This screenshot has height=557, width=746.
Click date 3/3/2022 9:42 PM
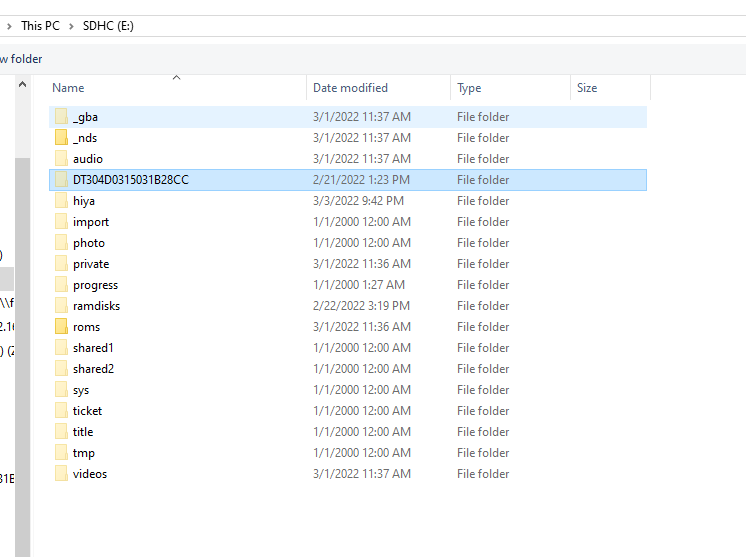(358, 201)
